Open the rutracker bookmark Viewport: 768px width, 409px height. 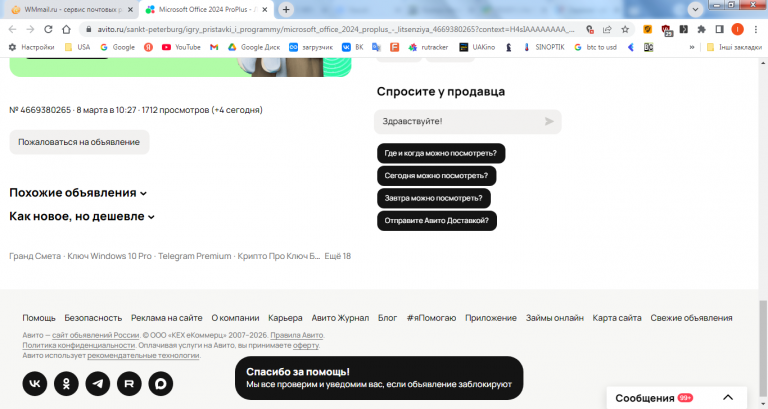[x=429, y=47]
